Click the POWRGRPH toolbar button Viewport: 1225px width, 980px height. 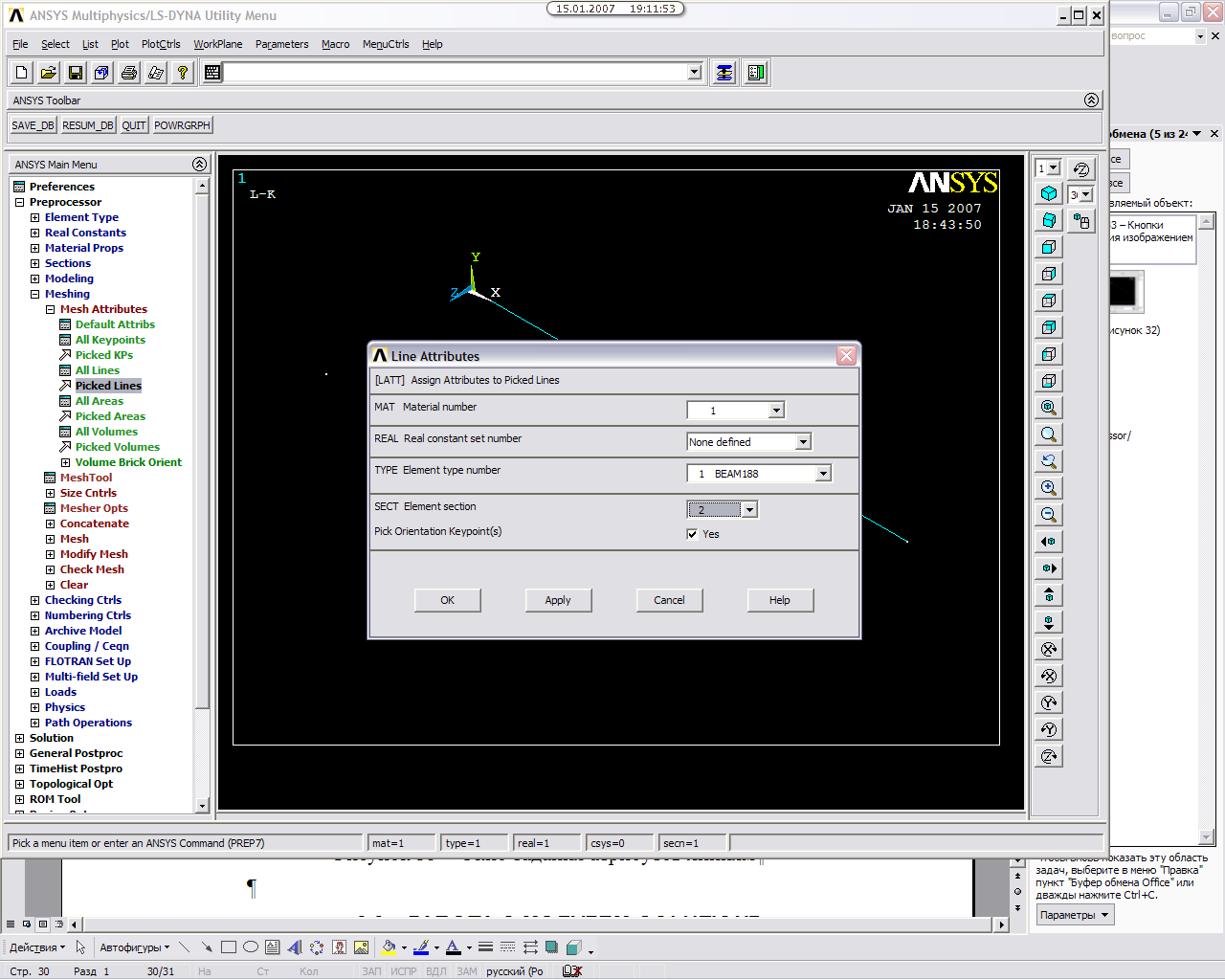182,125
